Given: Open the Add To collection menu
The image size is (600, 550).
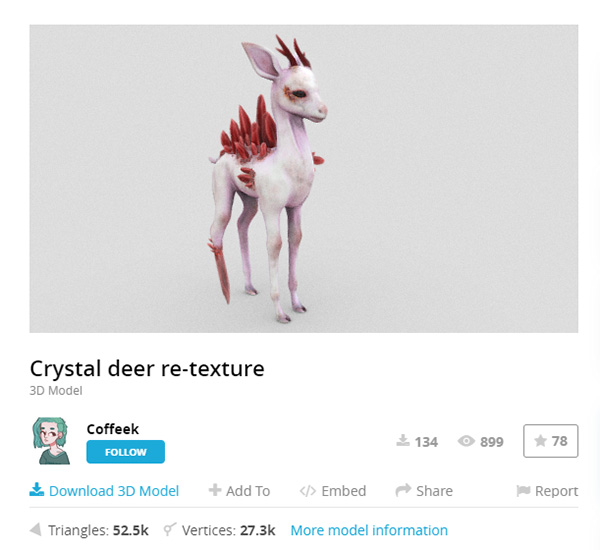Looking at the screenshot, I should [248, 491].
